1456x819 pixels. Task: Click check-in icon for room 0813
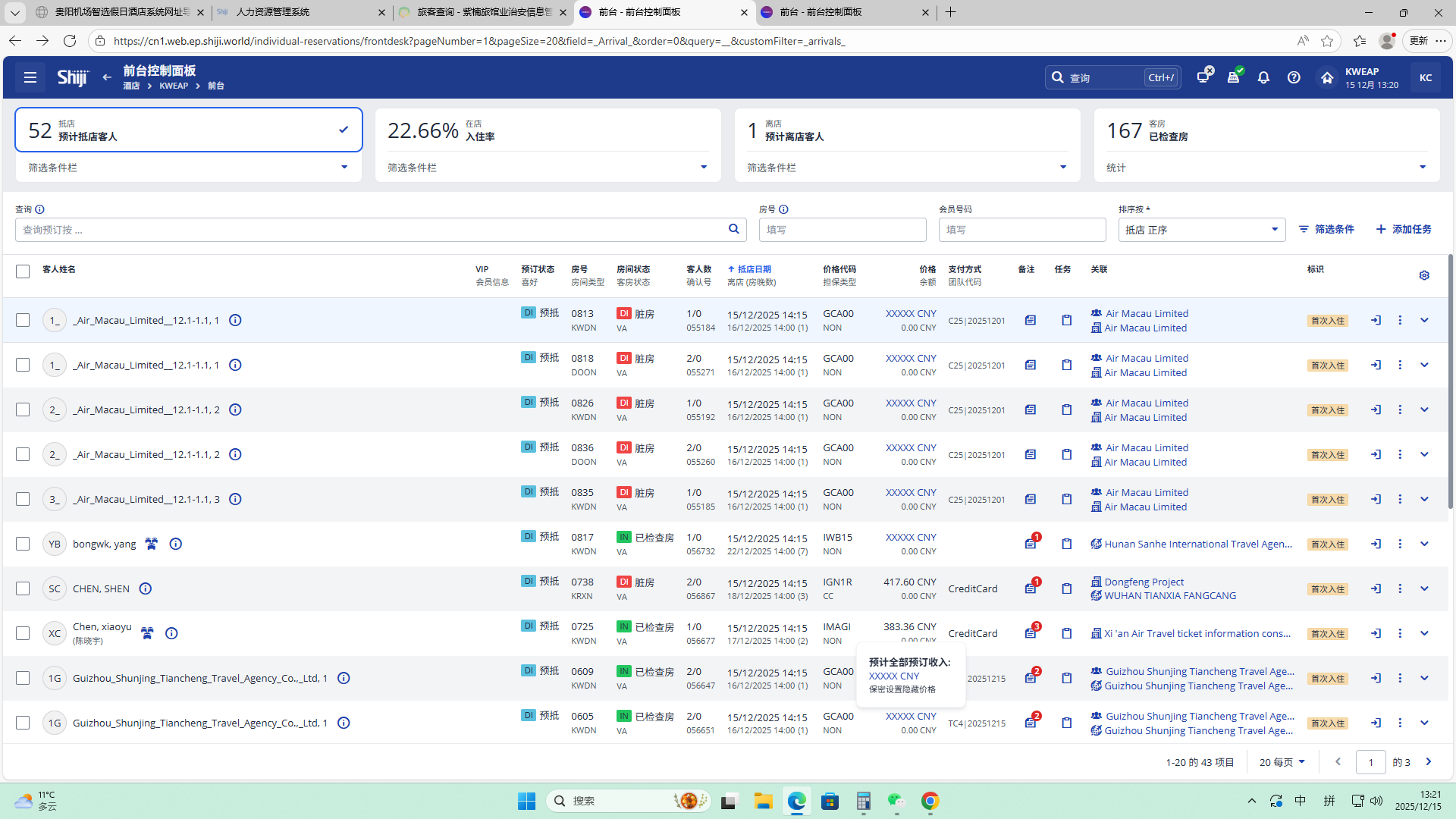[1376, 320]
